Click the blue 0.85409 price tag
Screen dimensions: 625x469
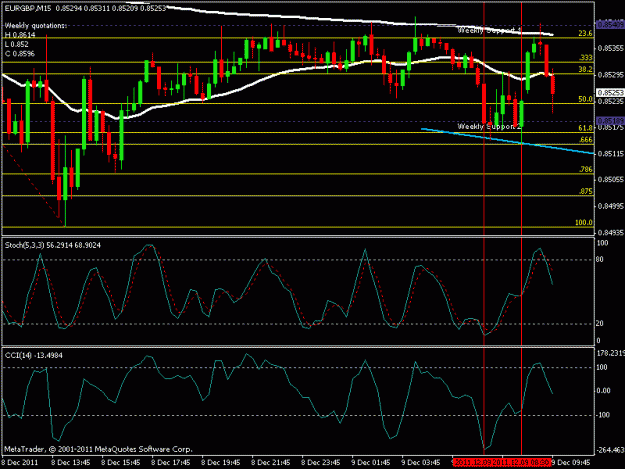pos(610,25)
